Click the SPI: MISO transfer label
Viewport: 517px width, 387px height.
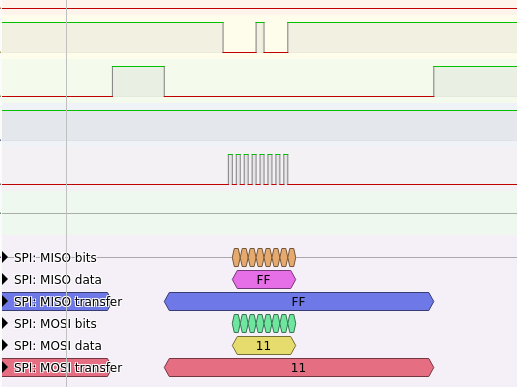68,301
